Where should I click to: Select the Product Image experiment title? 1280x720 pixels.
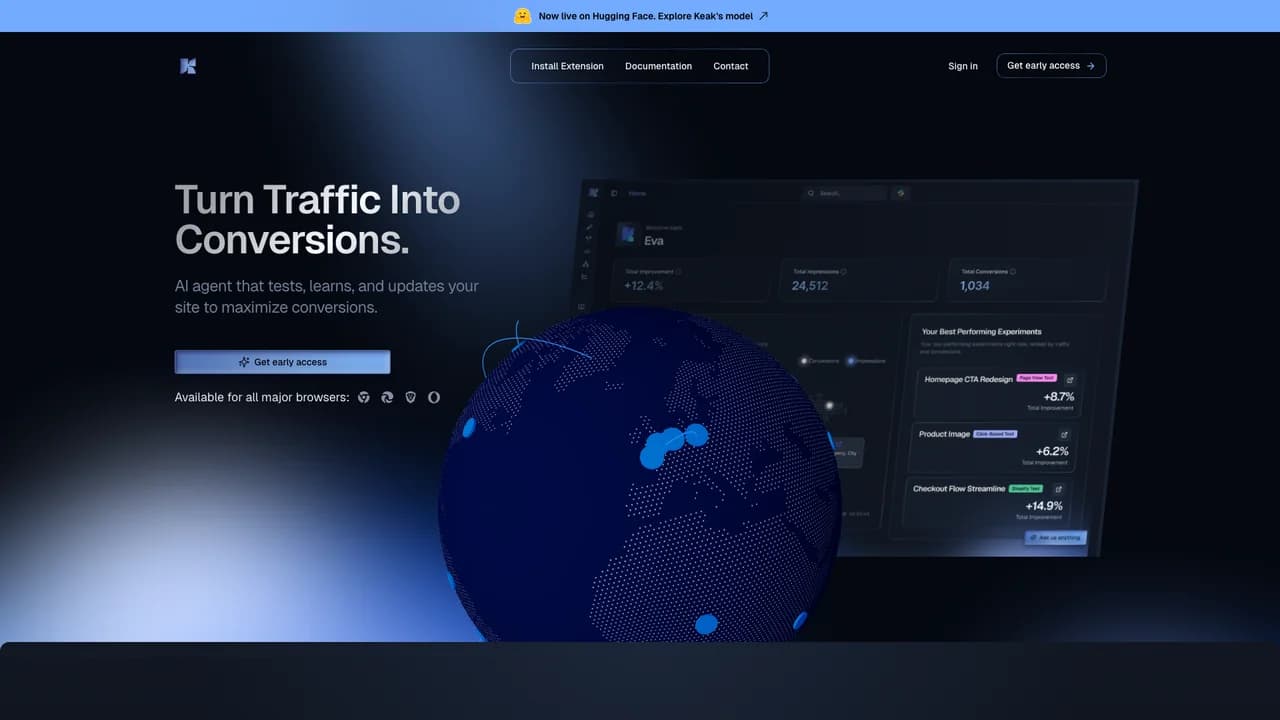click(945, 434)
